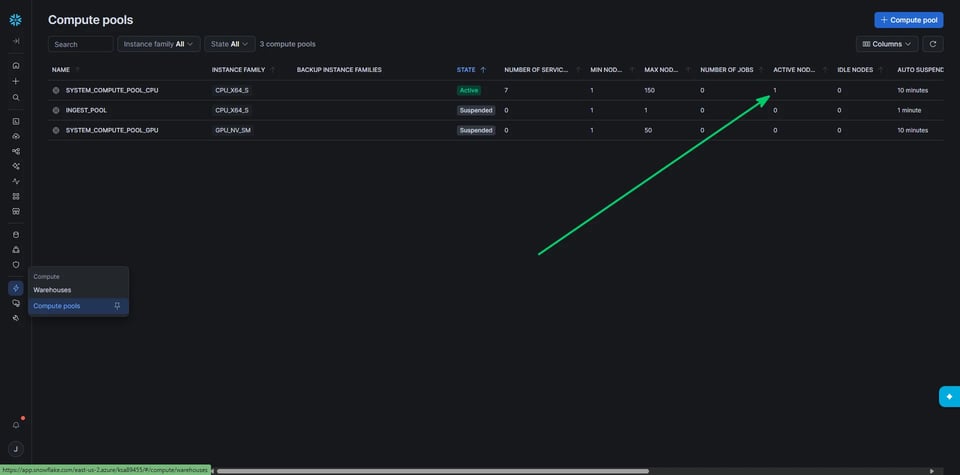Viewport: 960px width, 475px height.
Task: Open the database catalog icon in sidebar
Action: click(16, 234)
